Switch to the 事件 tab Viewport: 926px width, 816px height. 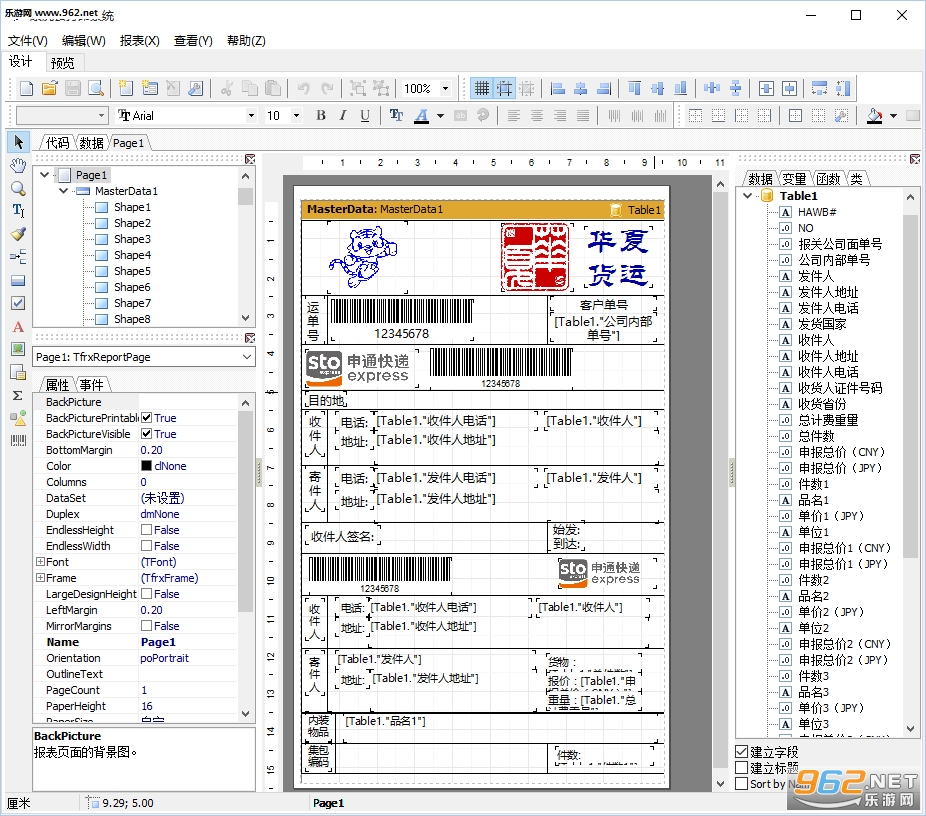click(92, 385)
